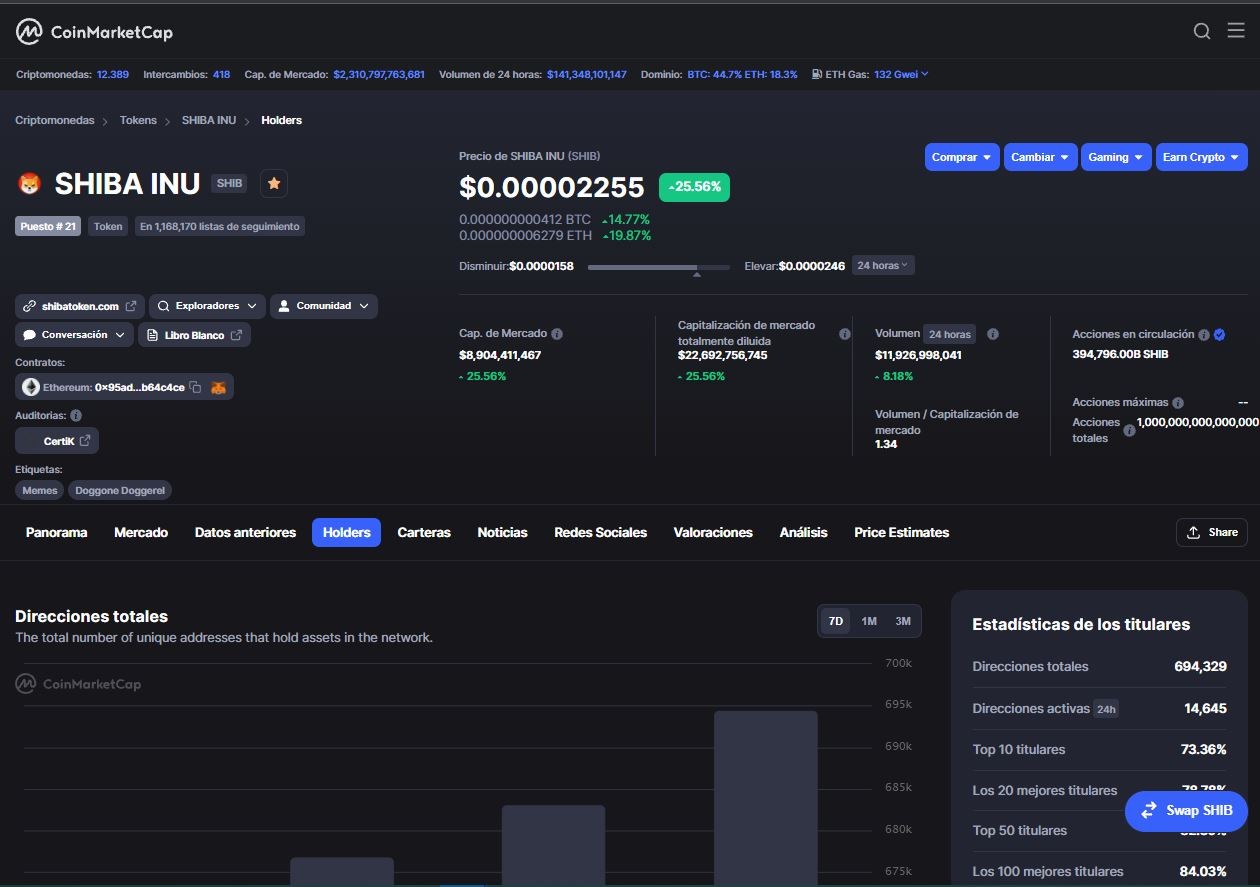Select the 3M chart range
This screenshot has height=887, width=1260.
coord(903,621)
